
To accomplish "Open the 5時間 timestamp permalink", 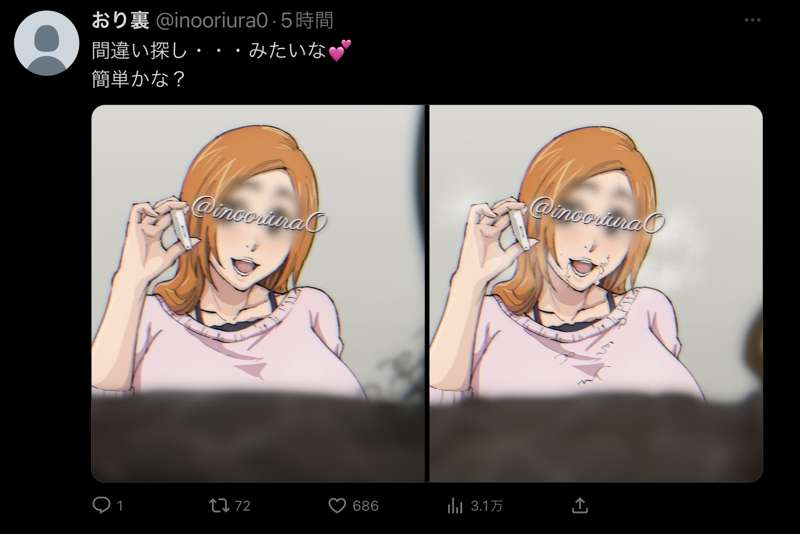I will point(307,20).
